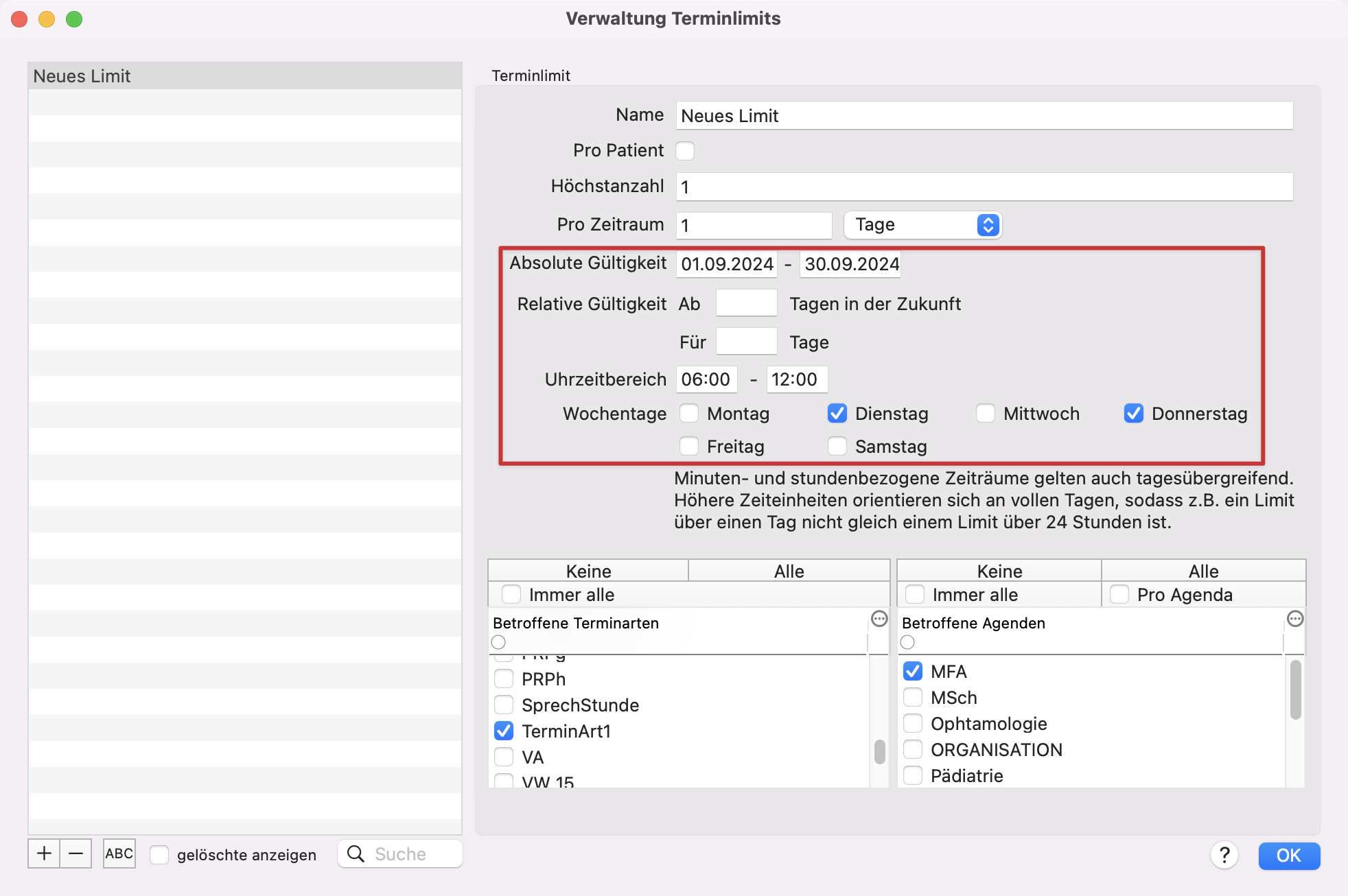
Task: Check Samstag weekday
Action: [x=837, y=446]
